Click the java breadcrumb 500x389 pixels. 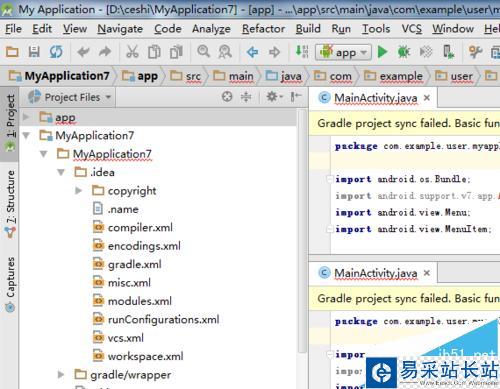284,76
